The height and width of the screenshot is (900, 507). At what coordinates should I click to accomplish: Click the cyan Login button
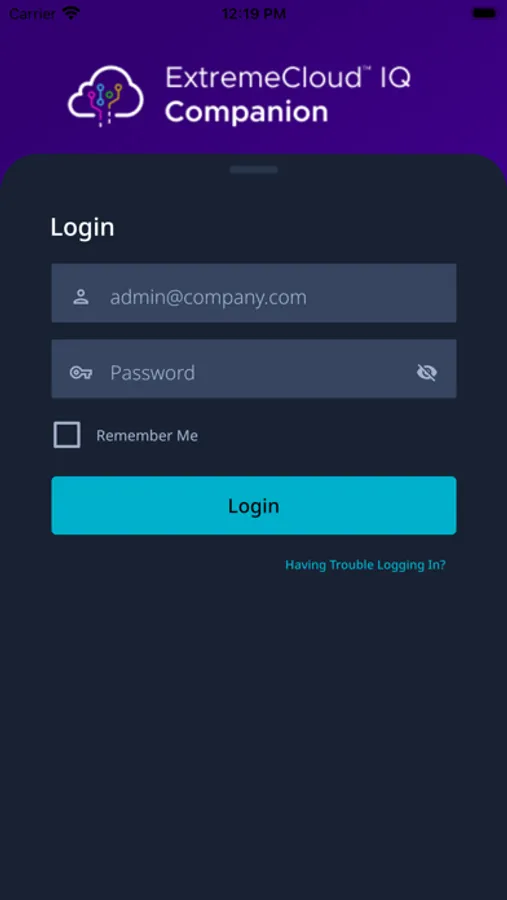tap(254, 505)
